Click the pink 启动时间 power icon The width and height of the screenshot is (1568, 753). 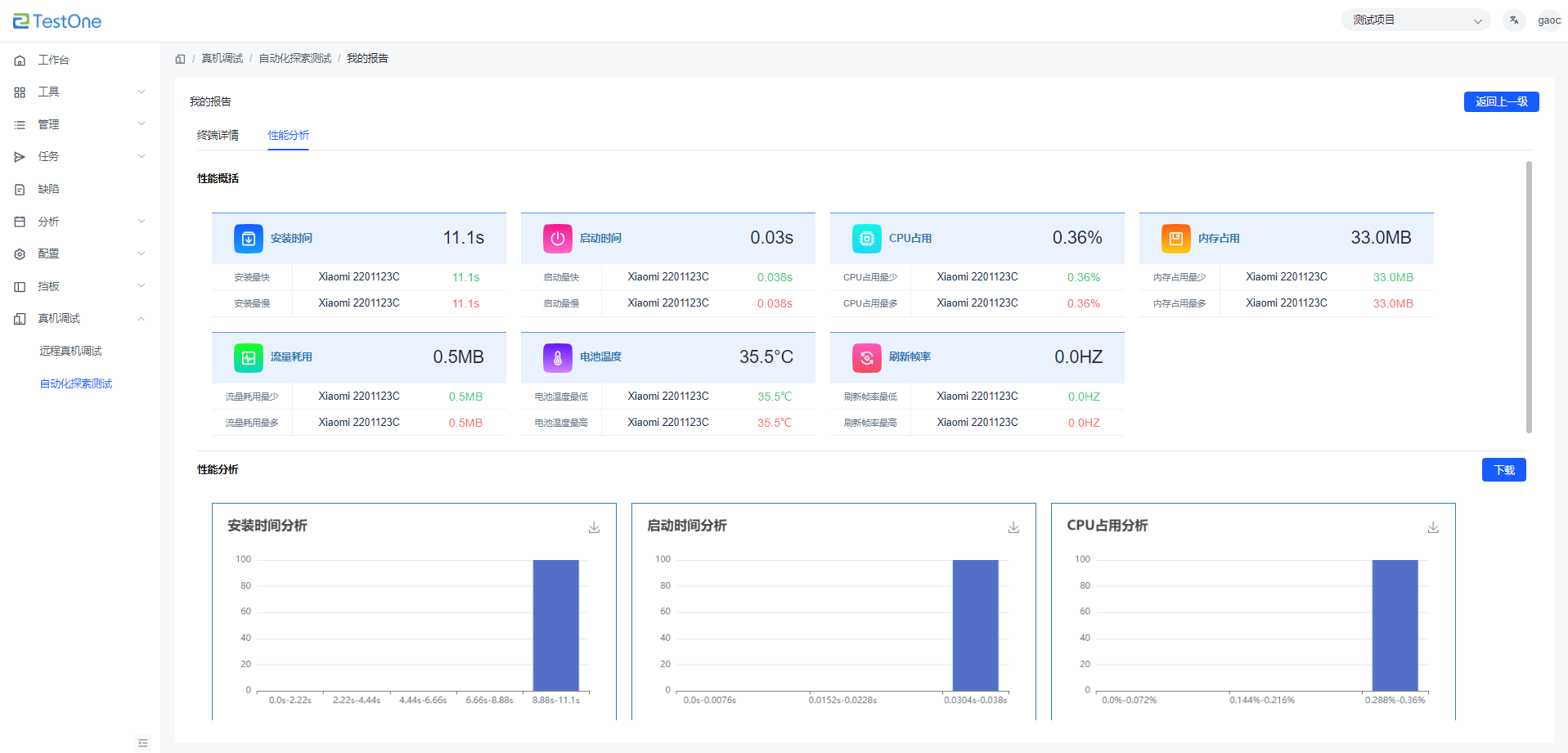point(558,239)
